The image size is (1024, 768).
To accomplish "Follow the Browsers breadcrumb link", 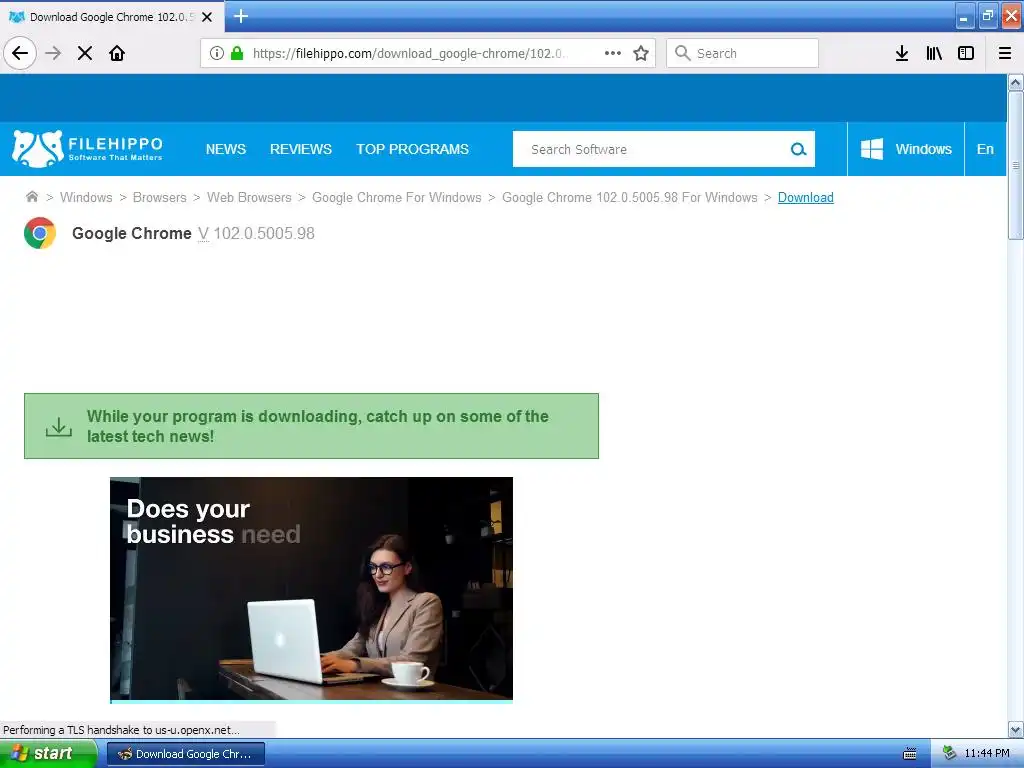I will pyautogui.click(x=159, y=197).
